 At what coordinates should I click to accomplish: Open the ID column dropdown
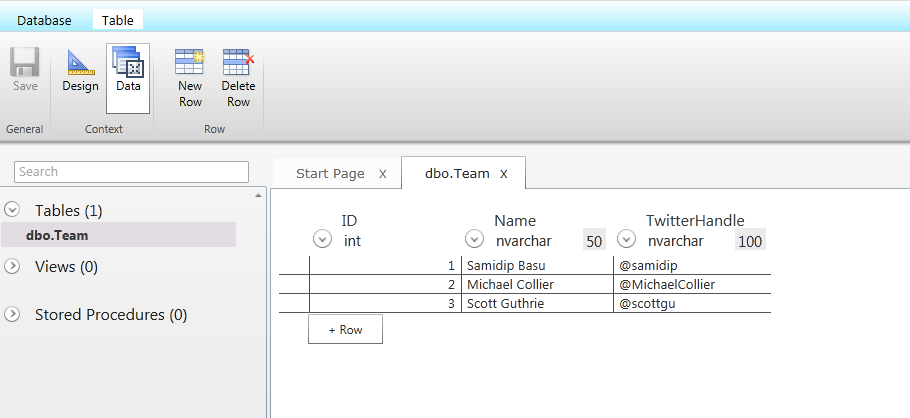(322, 239)
